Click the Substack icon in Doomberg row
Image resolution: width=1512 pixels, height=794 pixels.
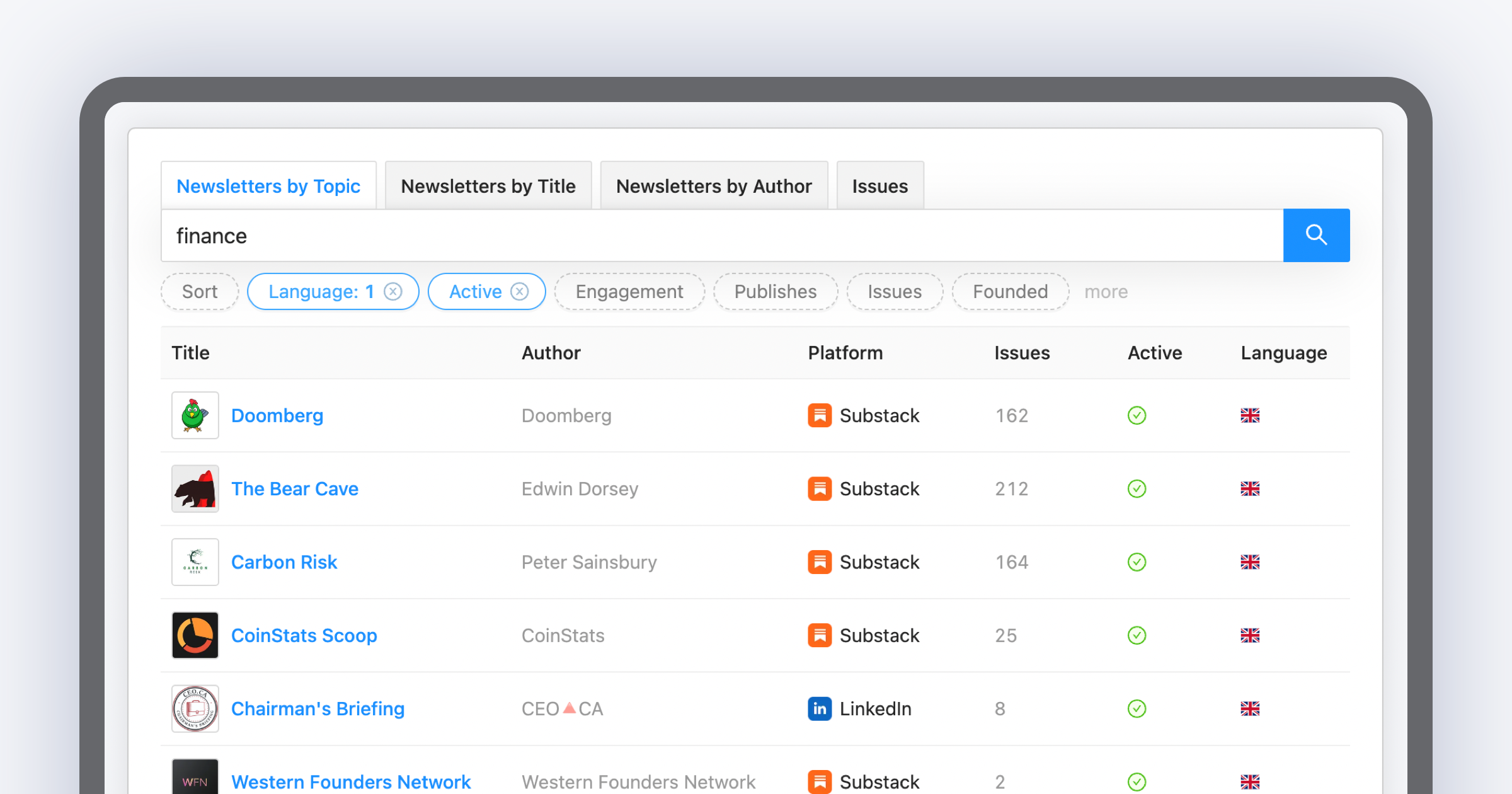[820, 415]
